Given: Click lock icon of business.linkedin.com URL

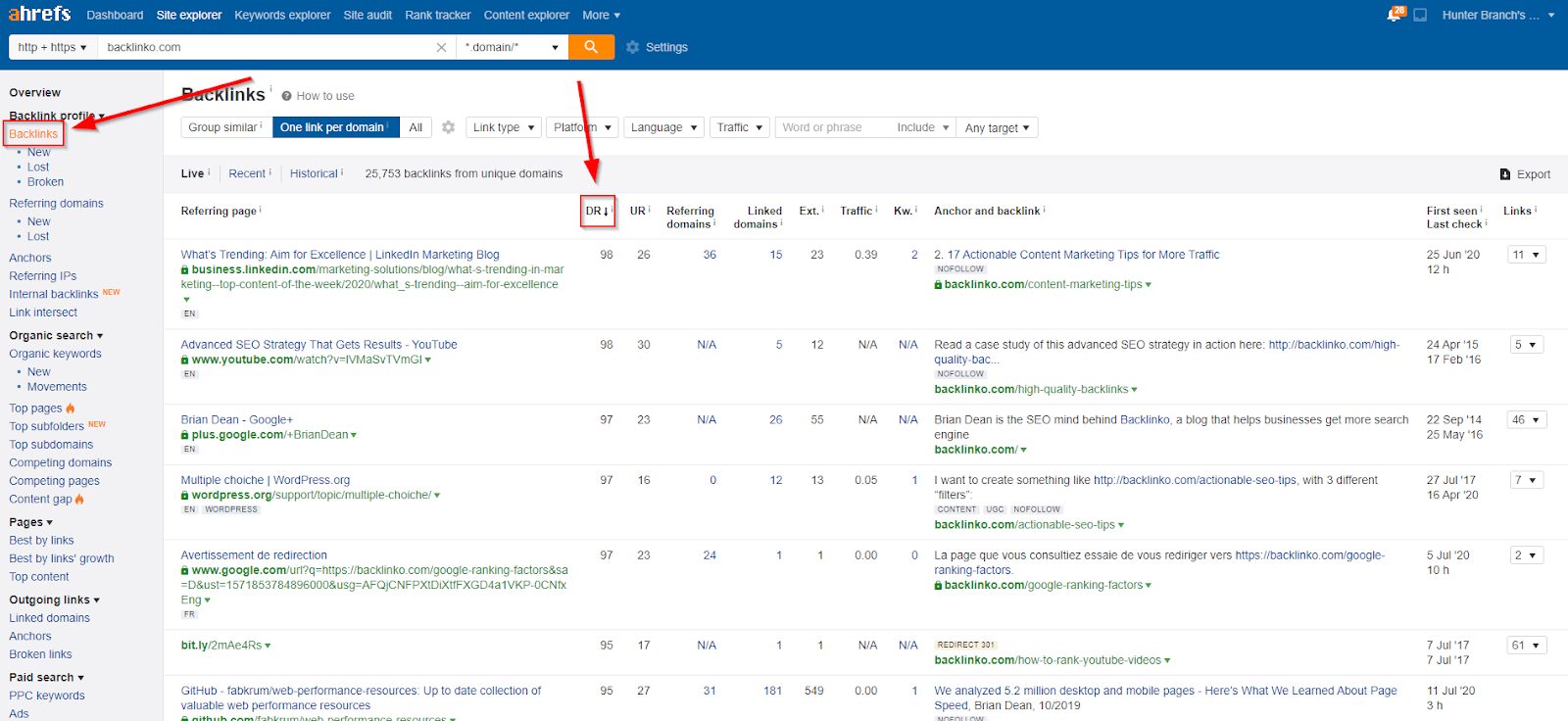Looking at the screenshot, I should [x=185, y=270].
